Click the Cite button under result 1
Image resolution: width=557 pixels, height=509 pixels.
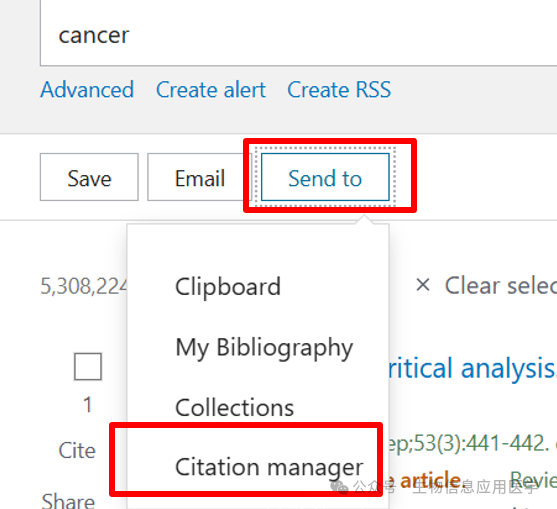point(77,450)
